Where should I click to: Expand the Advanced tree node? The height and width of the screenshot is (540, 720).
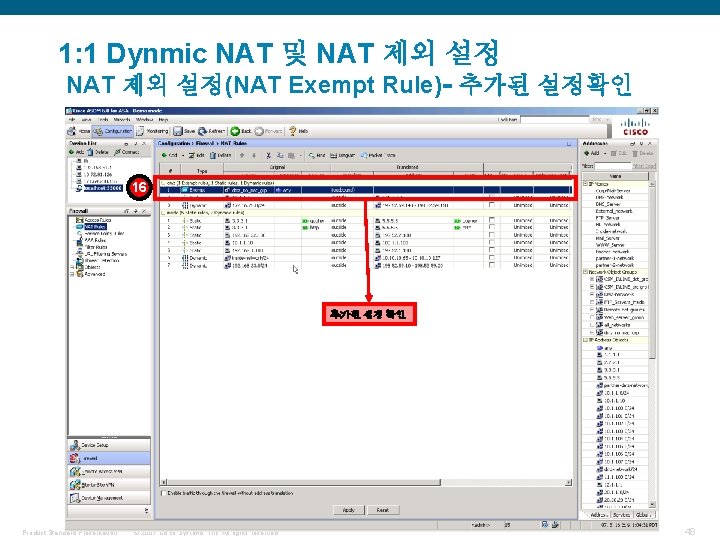tap(72, 274)
